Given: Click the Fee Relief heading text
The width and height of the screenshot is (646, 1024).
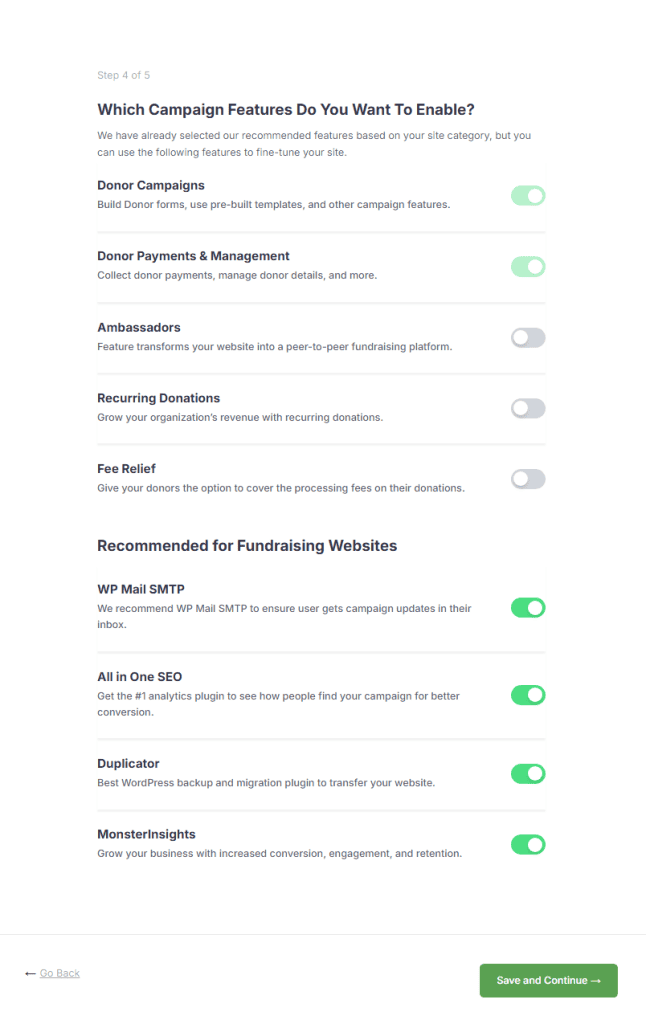Looking at the screenshot, I should click(x=126, y=468).
